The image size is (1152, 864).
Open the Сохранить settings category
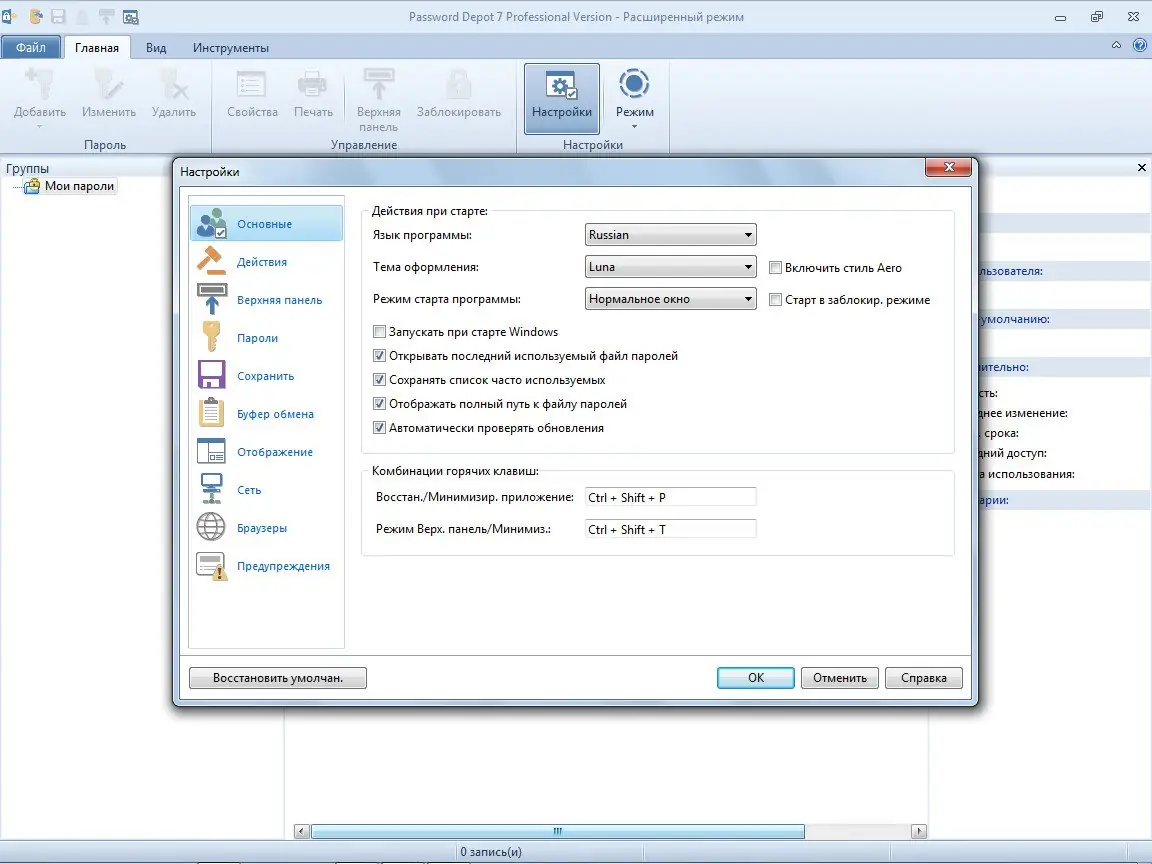click(x=267, y=375)
